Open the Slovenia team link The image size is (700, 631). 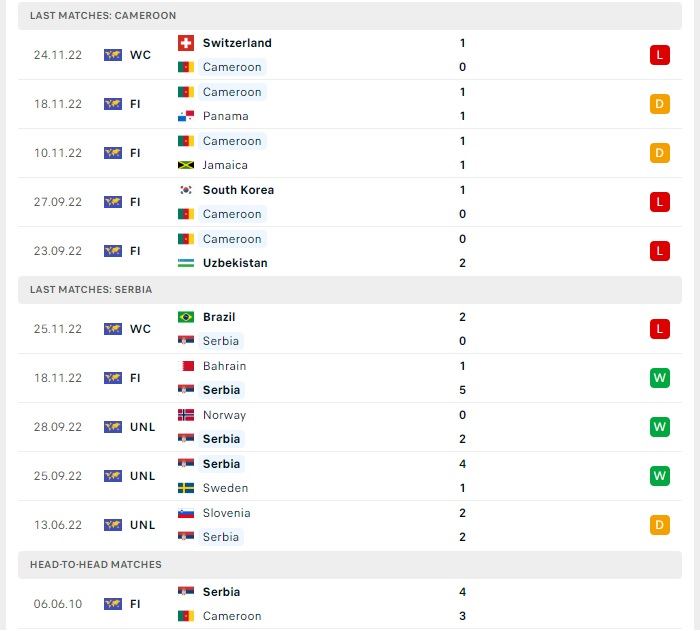point(226,513)
